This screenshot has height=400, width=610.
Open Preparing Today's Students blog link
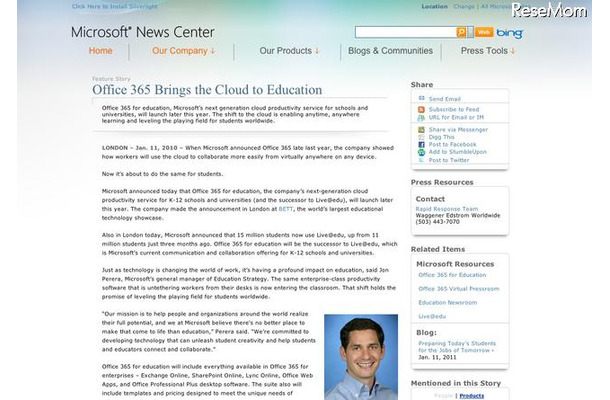(x=457, y=347)
